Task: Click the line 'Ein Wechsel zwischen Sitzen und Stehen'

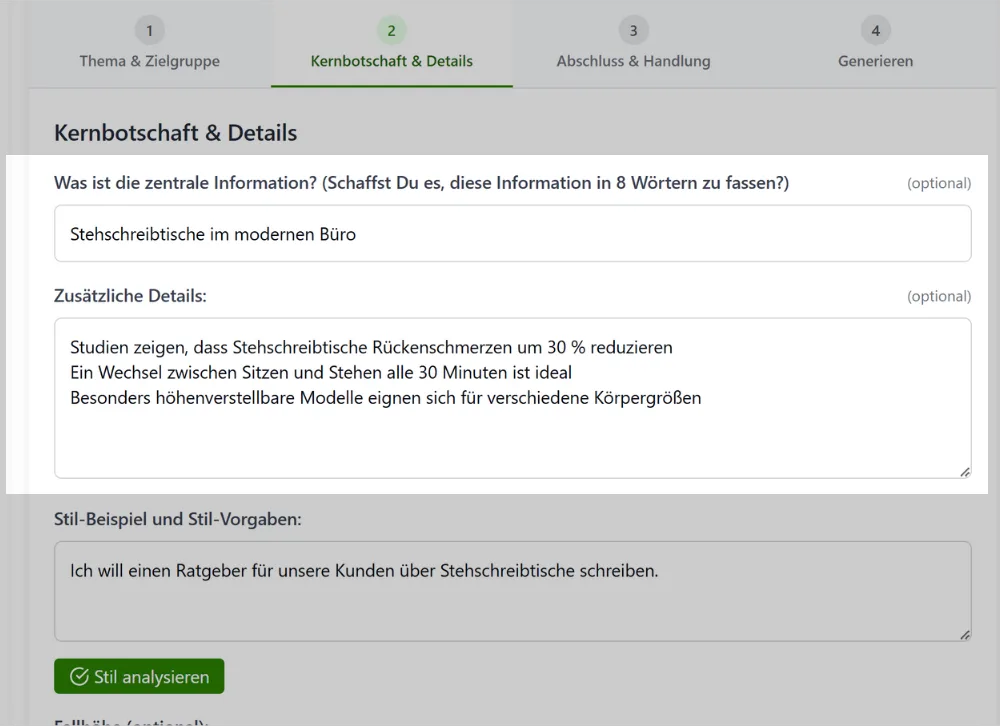Action: 321,373
